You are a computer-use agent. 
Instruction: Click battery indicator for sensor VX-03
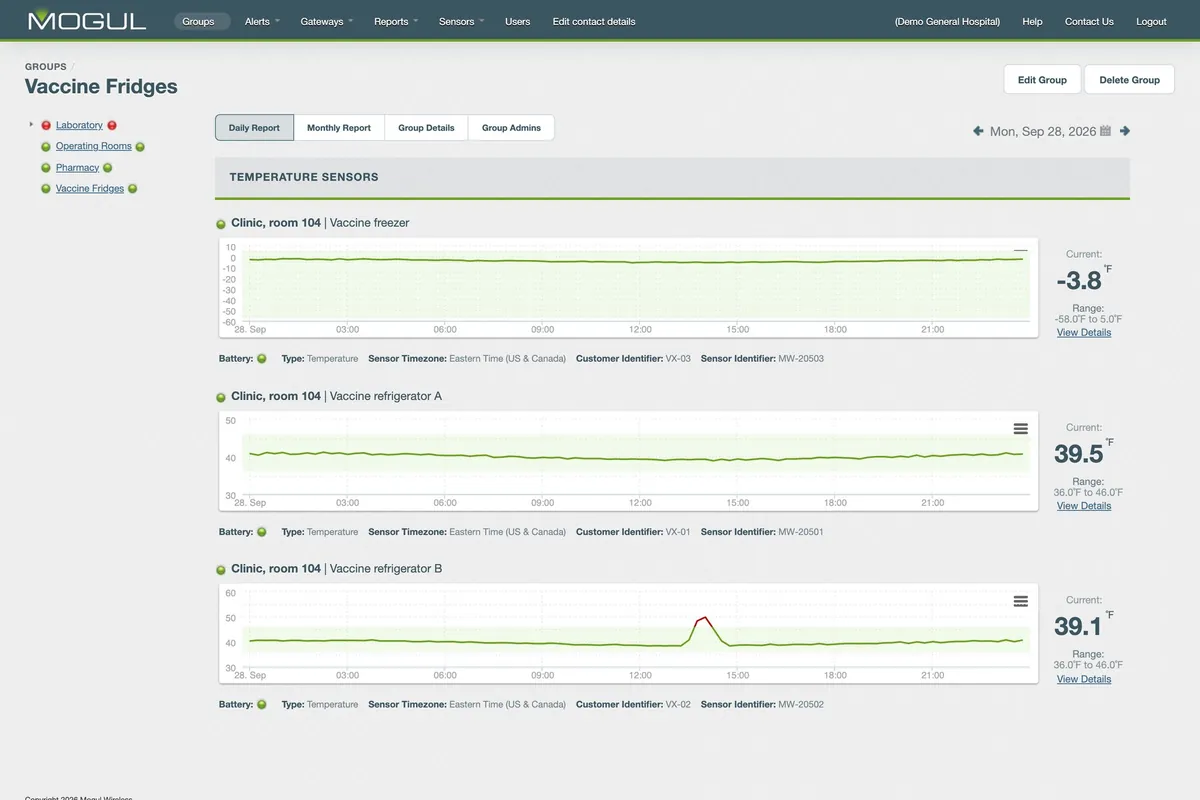(262, 358)
